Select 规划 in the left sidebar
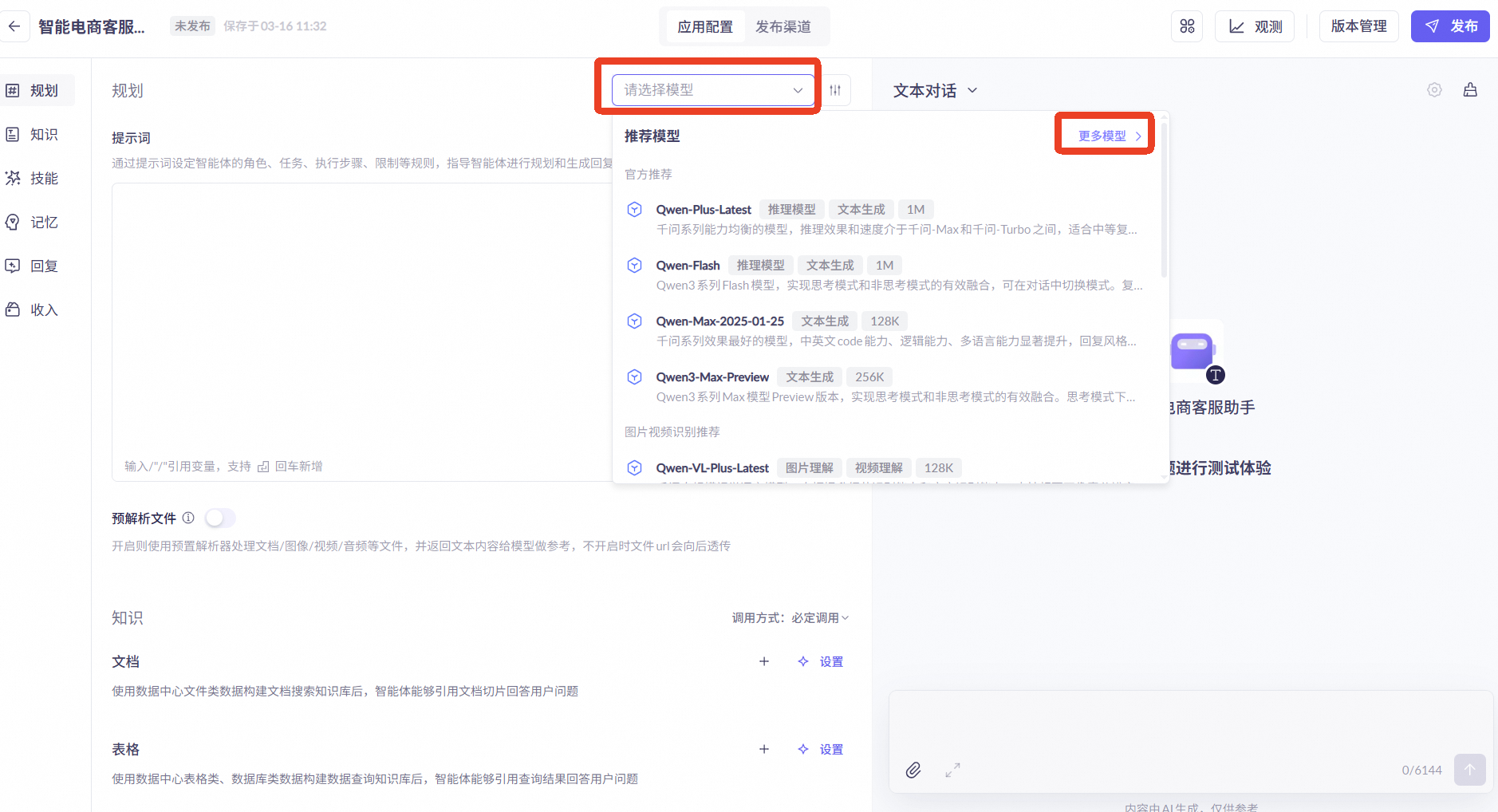 point(37,90)
